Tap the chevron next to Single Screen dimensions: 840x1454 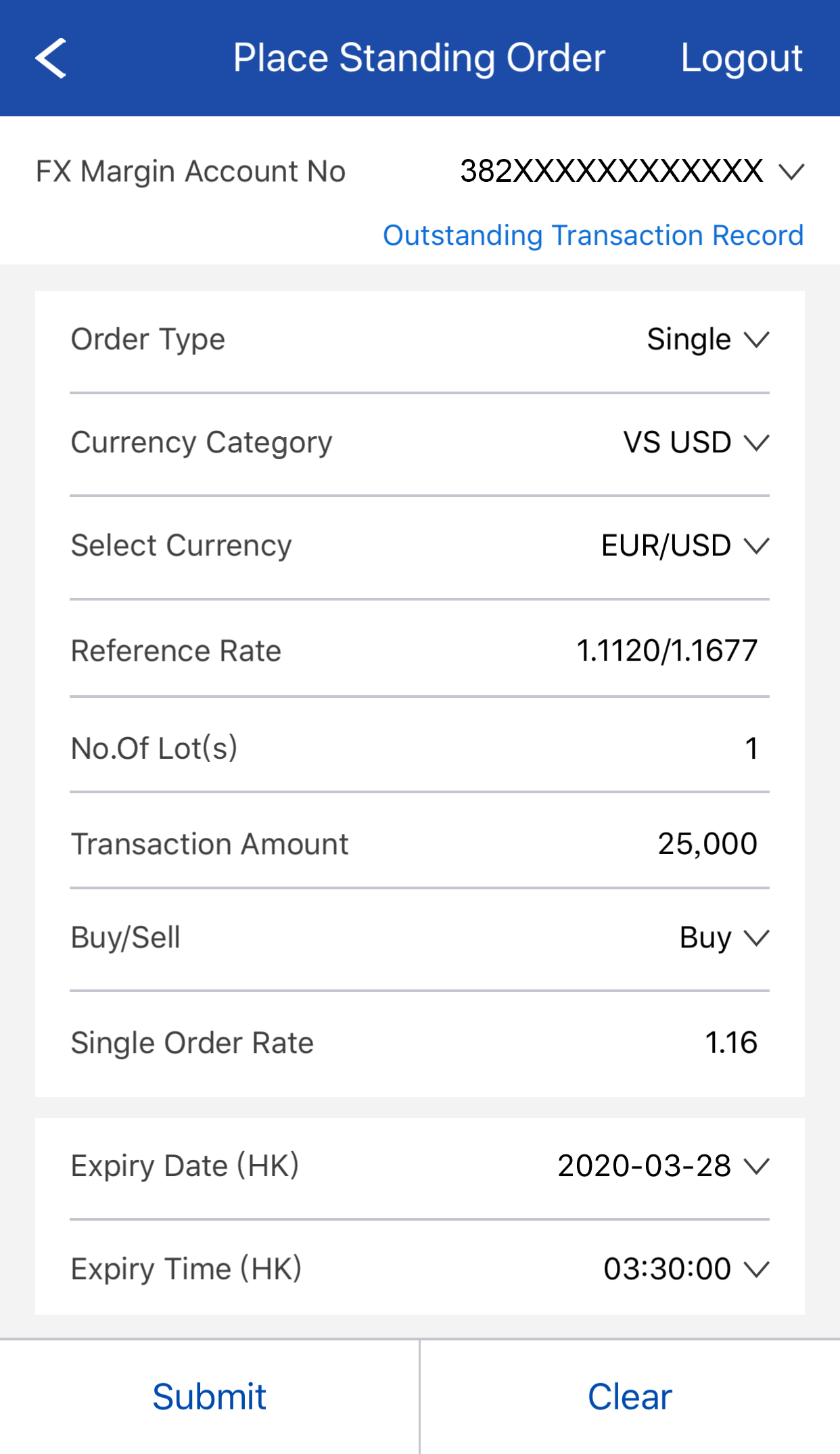click(757, 339)
